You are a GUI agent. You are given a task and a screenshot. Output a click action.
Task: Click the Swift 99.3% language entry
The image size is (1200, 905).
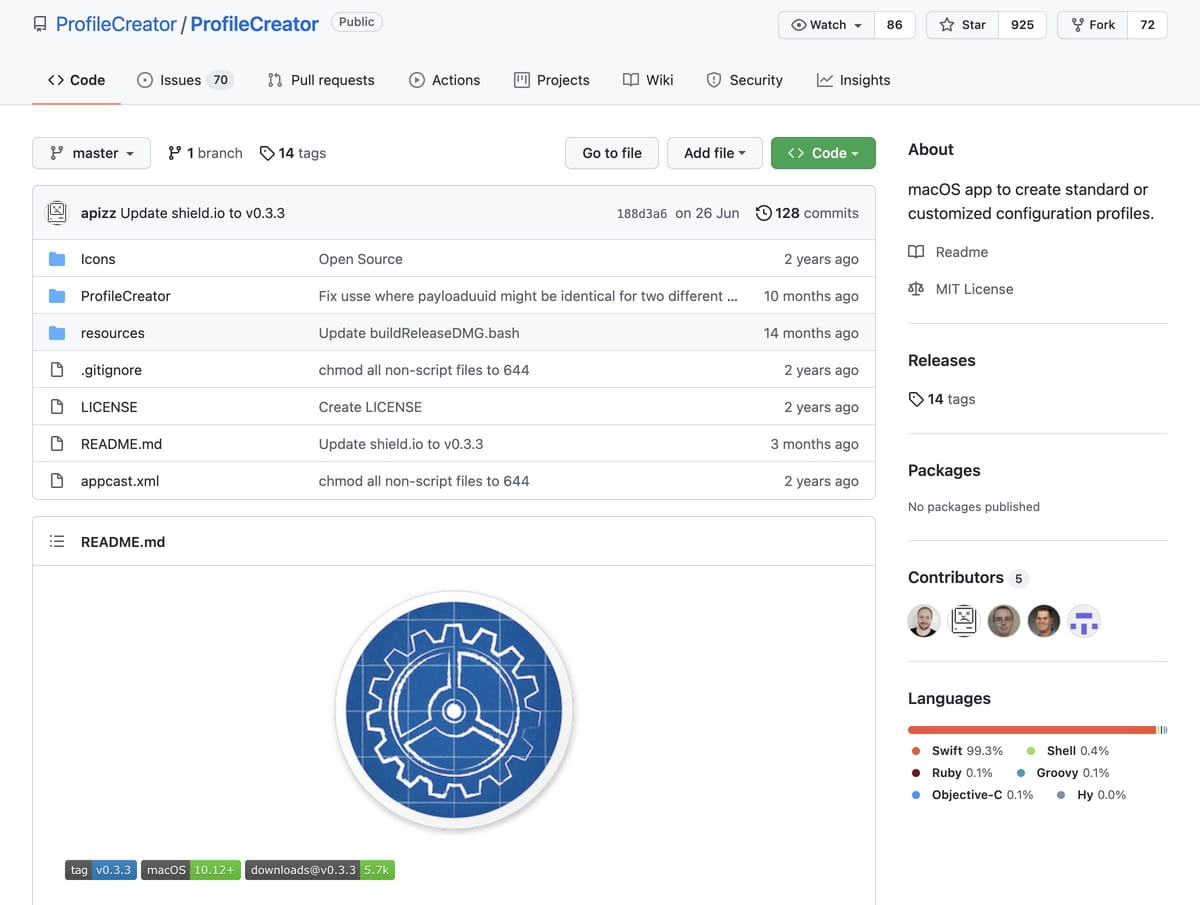click(x=957, y=751)
